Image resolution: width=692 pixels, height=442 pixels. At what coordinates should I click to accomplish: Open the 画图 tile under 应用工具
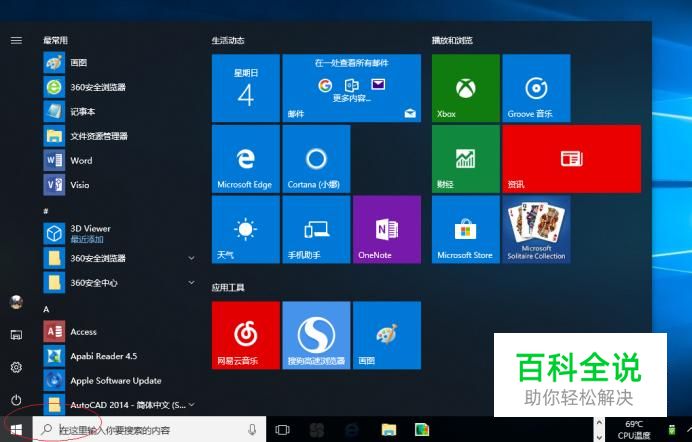(387, 335)
